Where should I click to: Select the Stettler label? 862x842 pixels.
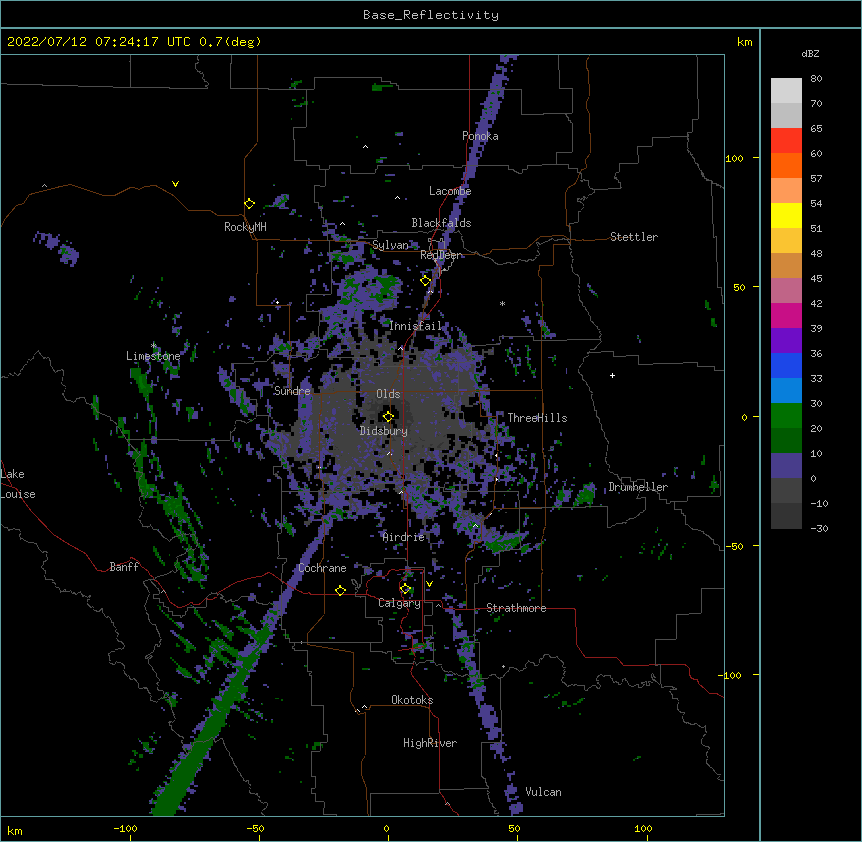pos(634,237)
